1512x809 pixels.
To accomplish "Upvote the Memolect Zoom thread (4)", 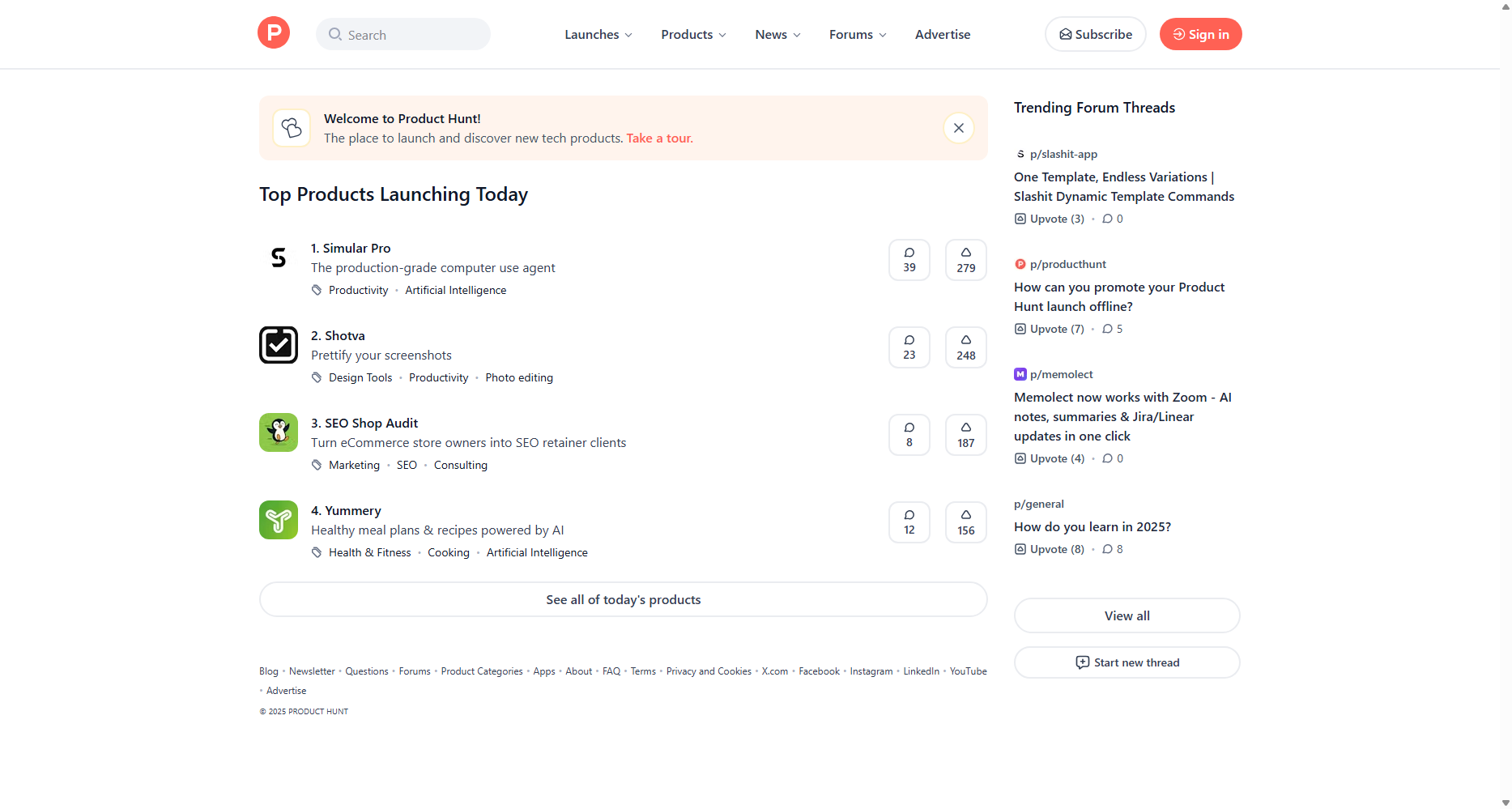I will pyautogui.click(x=1049, y=458).
